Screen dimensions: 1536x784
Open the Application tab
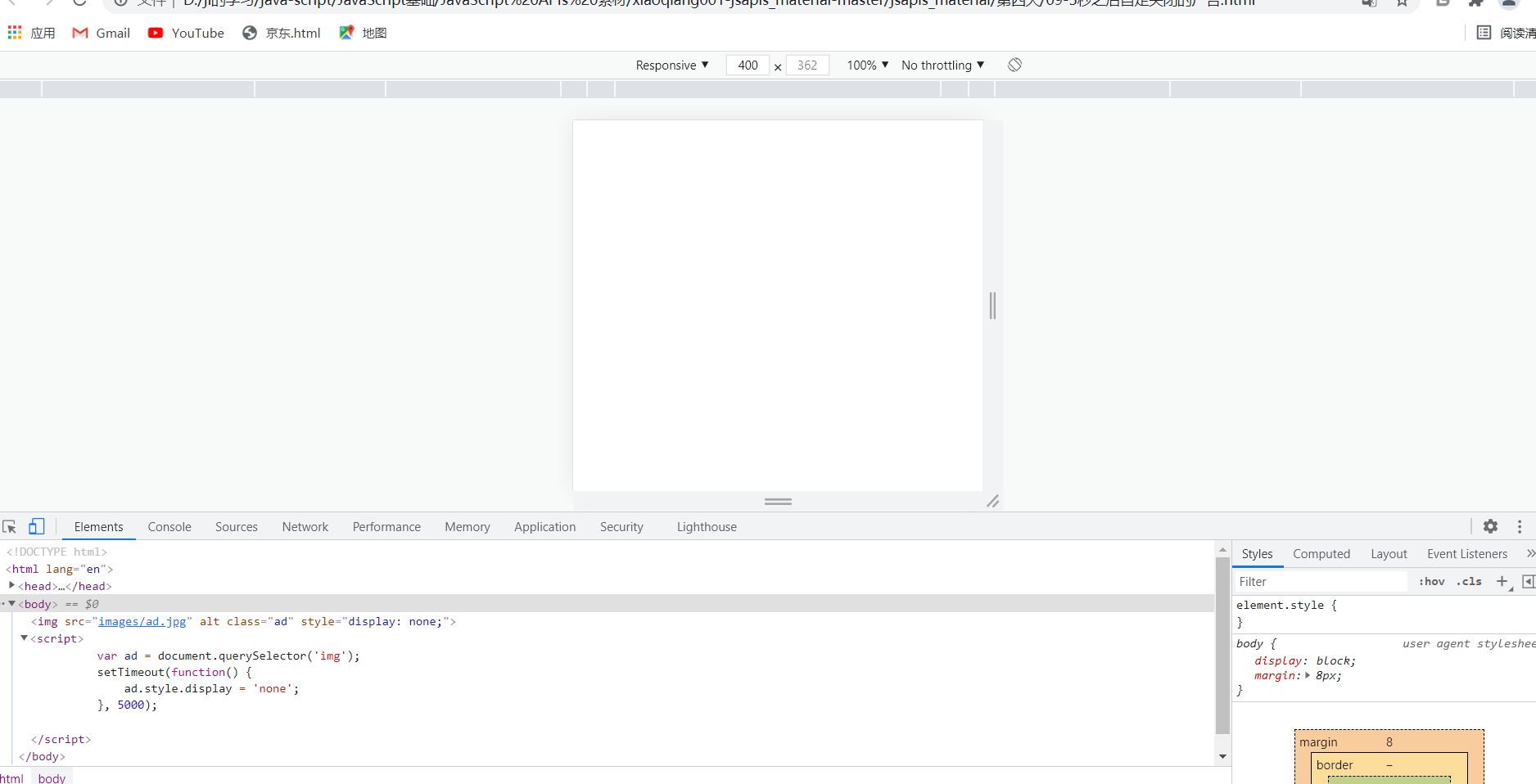tap(545, 527)
